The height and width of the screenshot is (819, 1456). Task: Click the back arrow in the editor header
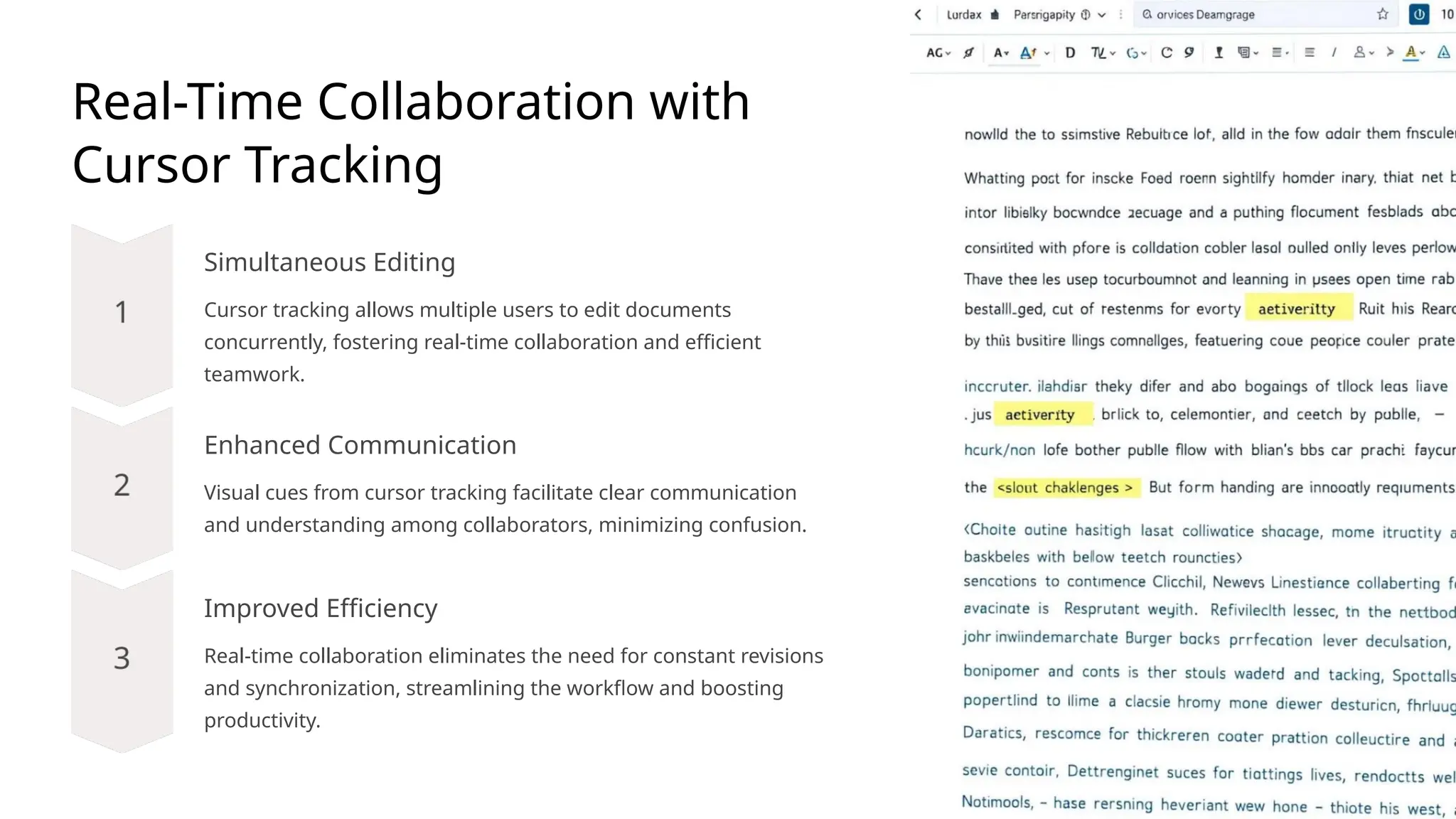[x=919, y=14]
